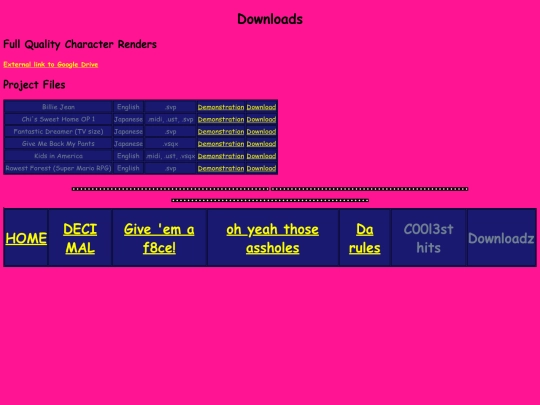Image resolution: width=540 pixels, height=405 pixels.
Task: Select the Billie Jean title cell
Action: pyautogui.click(x=58, y=107)
